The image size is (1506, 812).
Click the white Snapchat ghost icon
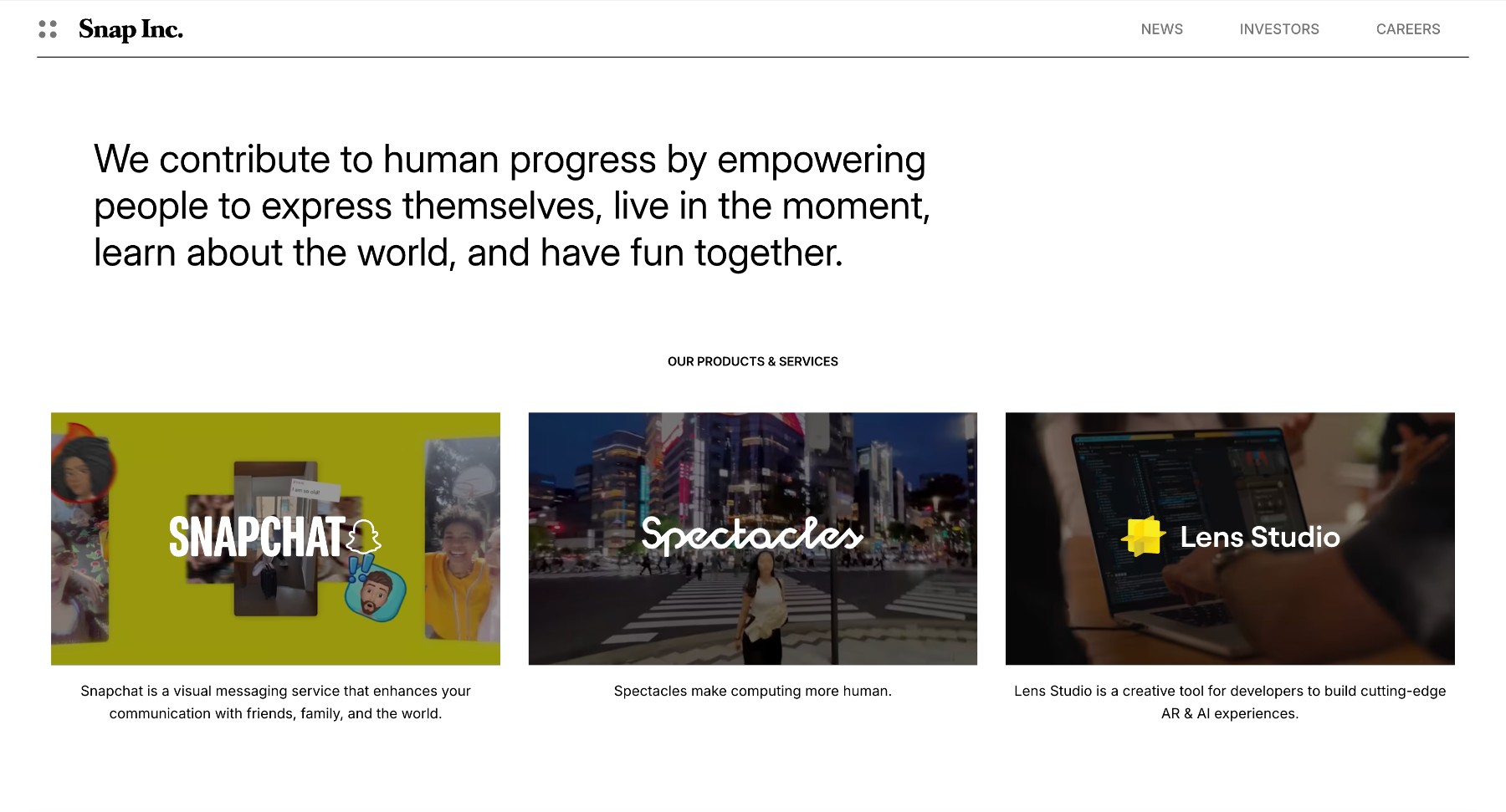[x=364, y=536]
